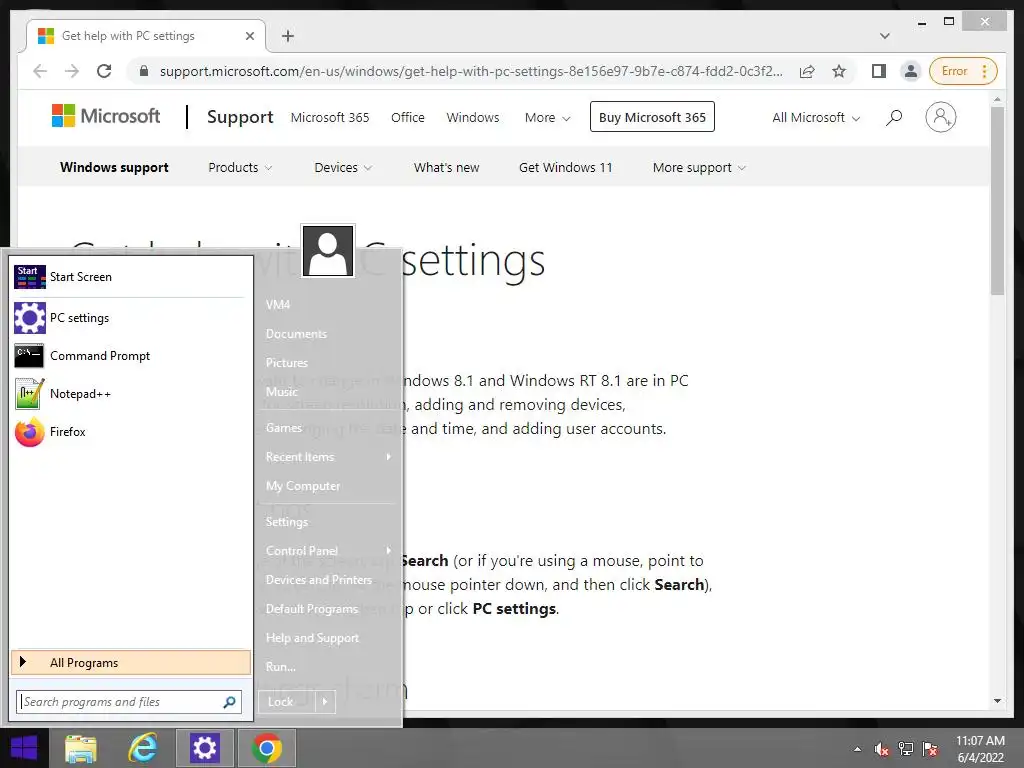The width and height of the screenshot is (1024, 768).
Task: Switch to PC settings taskbar icon
Action: pyautogui.click(x=204, y=748)
